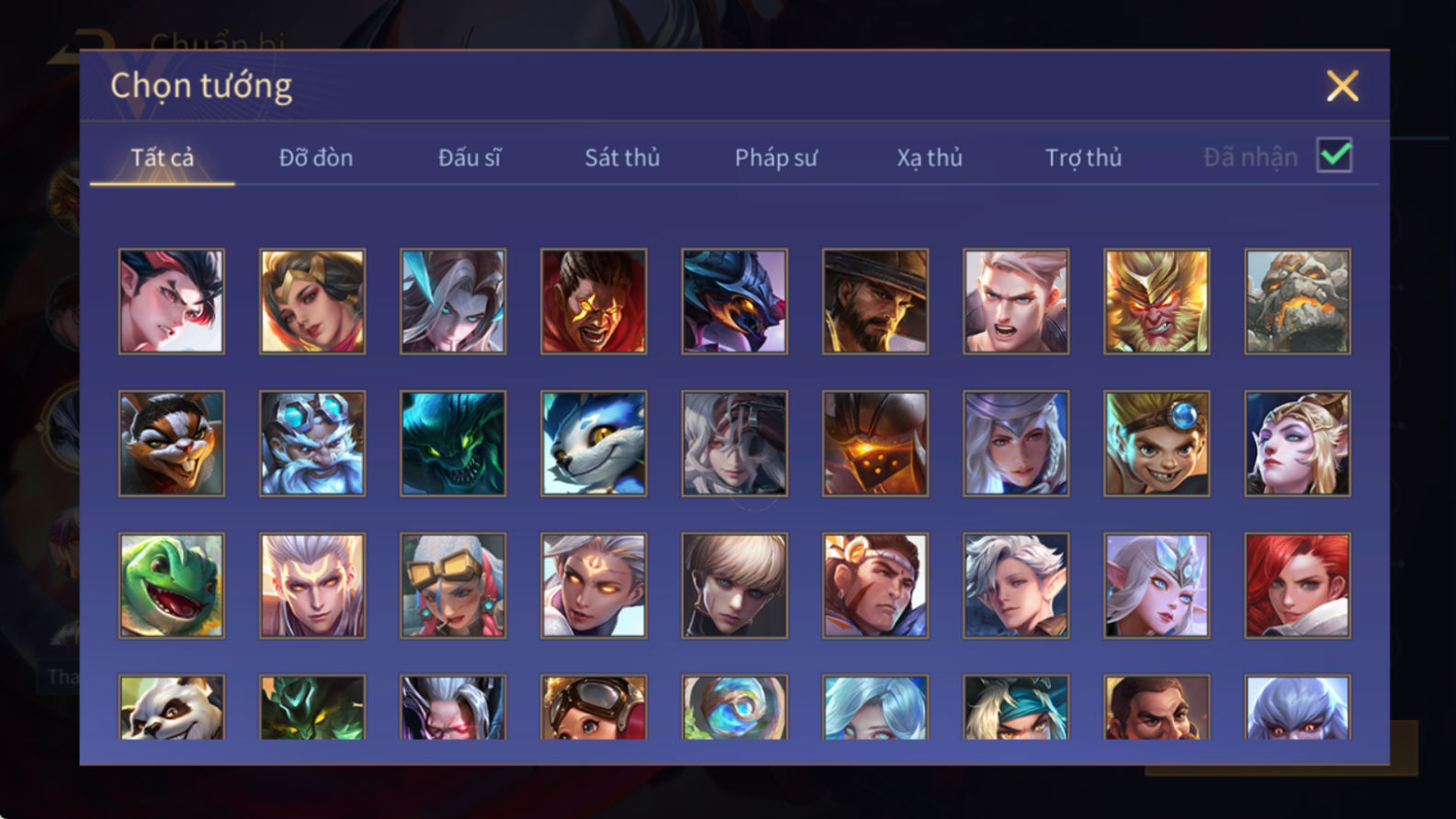Screen dimensions: 1456x819
Task: Select the red-haired woman hero portrait
Action: pos(1297,586)
